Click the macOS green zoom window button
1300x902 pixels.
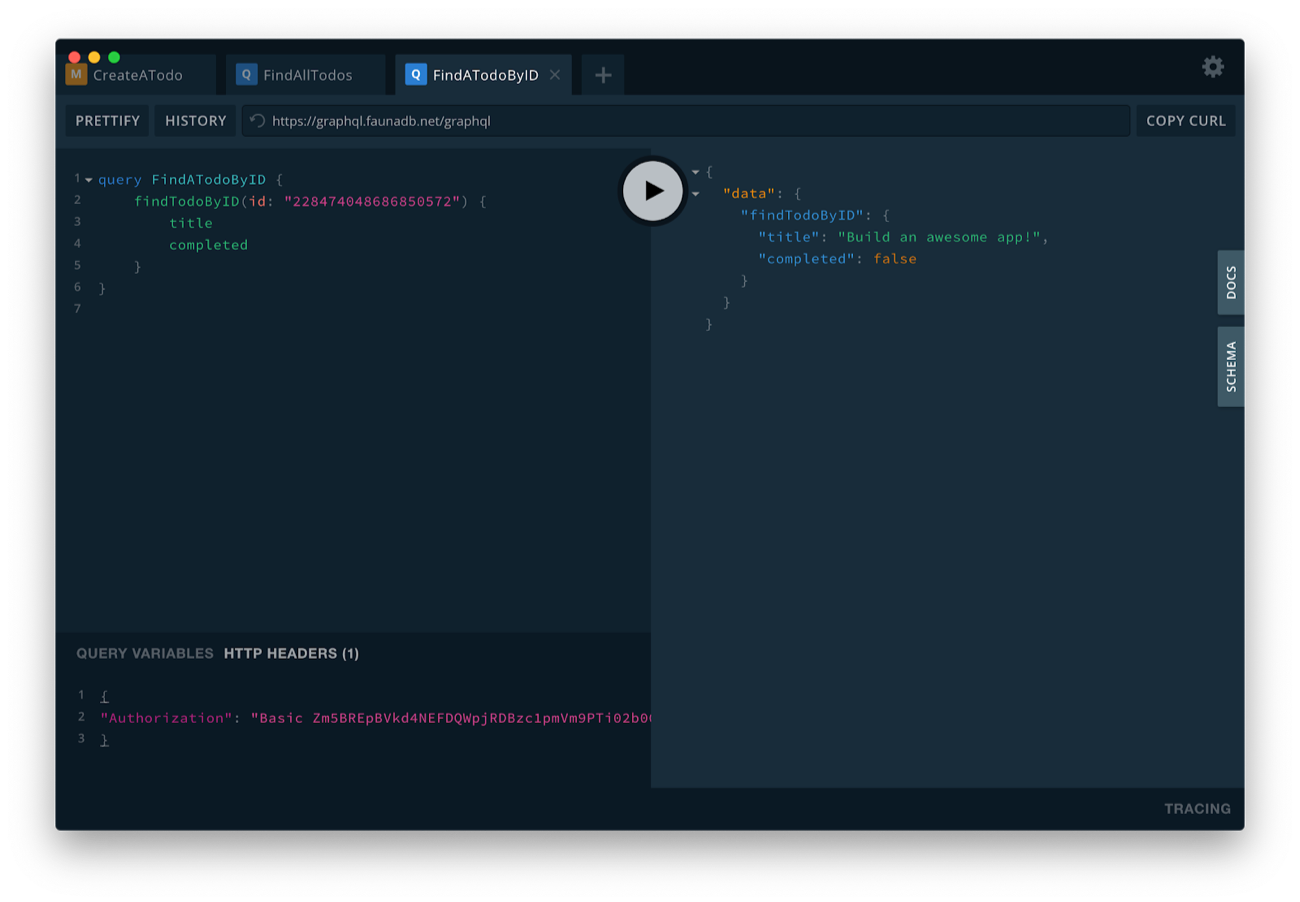point(114,57)
